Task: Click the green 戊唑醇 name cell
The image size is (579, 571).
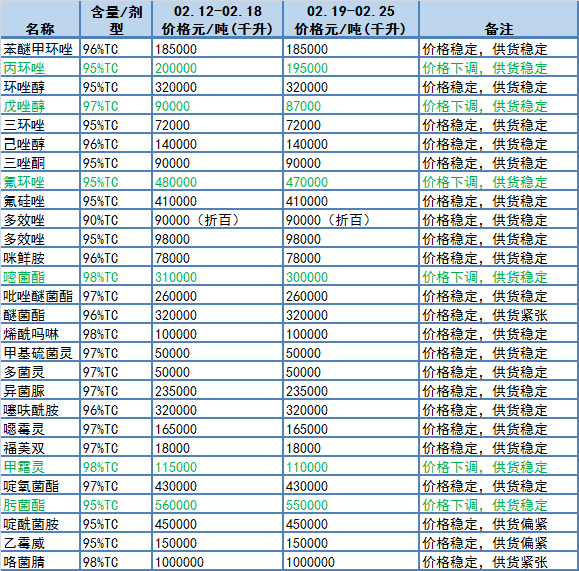Action: tap(40, 106)
